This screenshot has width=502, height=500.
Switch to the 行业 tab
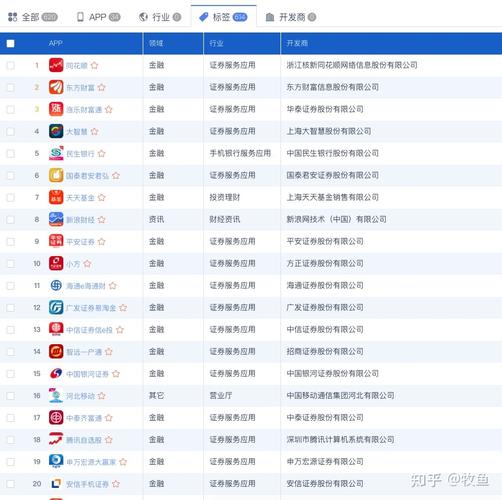[x=160, y=17]
